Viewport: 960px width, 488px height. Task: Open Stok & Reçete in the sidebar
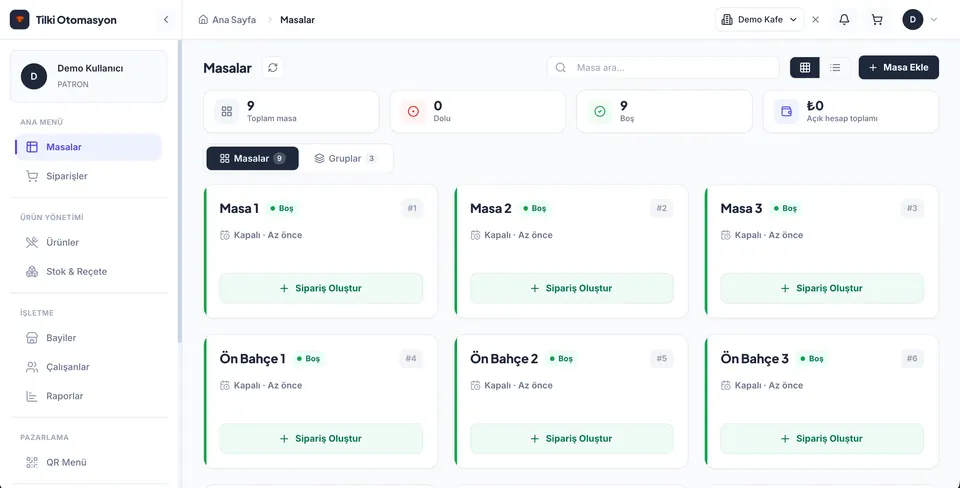(x=89, y=272)
